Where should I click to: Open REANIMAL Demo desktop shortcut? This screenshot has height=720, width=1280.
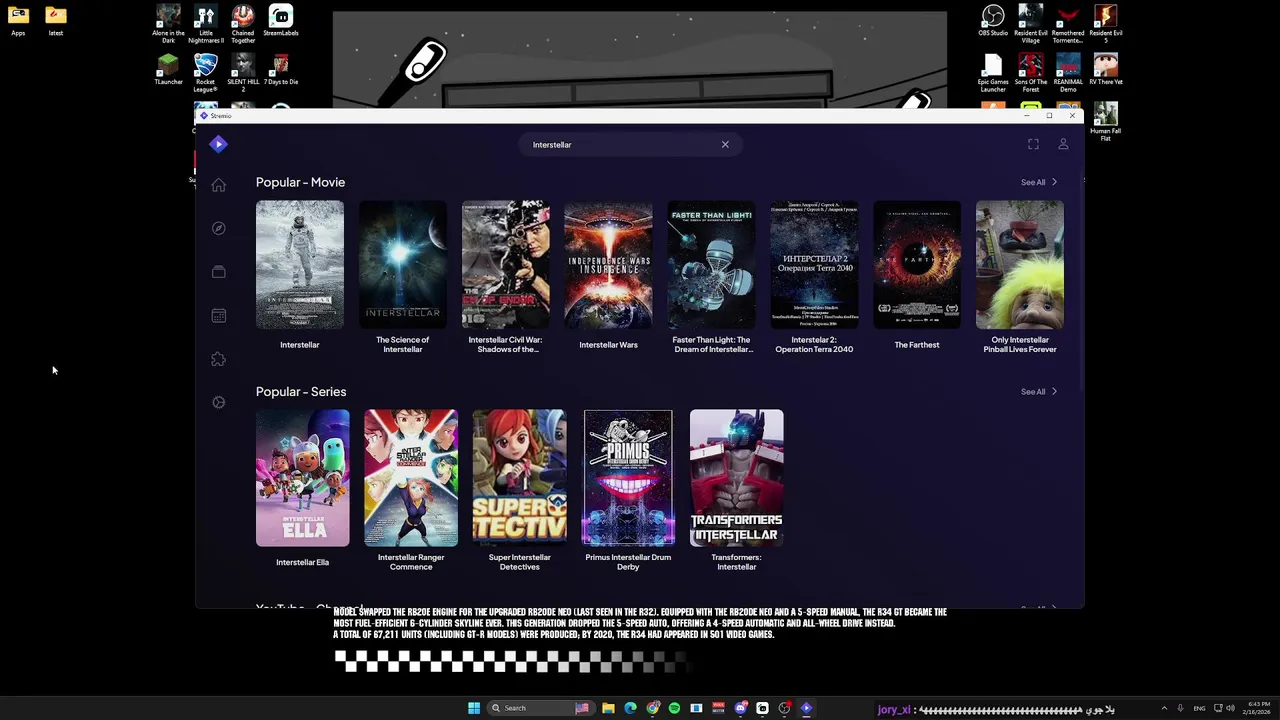coord(1068,73)
